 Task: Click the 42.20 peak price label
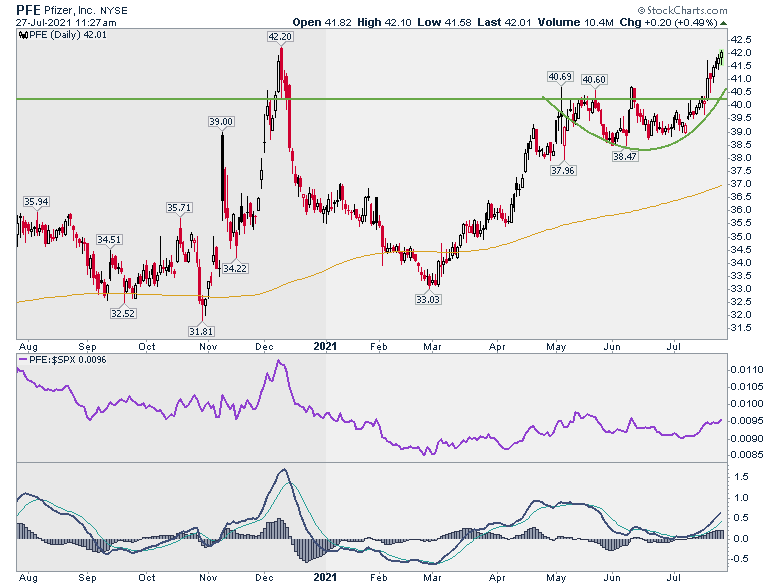tap(280, 37)
